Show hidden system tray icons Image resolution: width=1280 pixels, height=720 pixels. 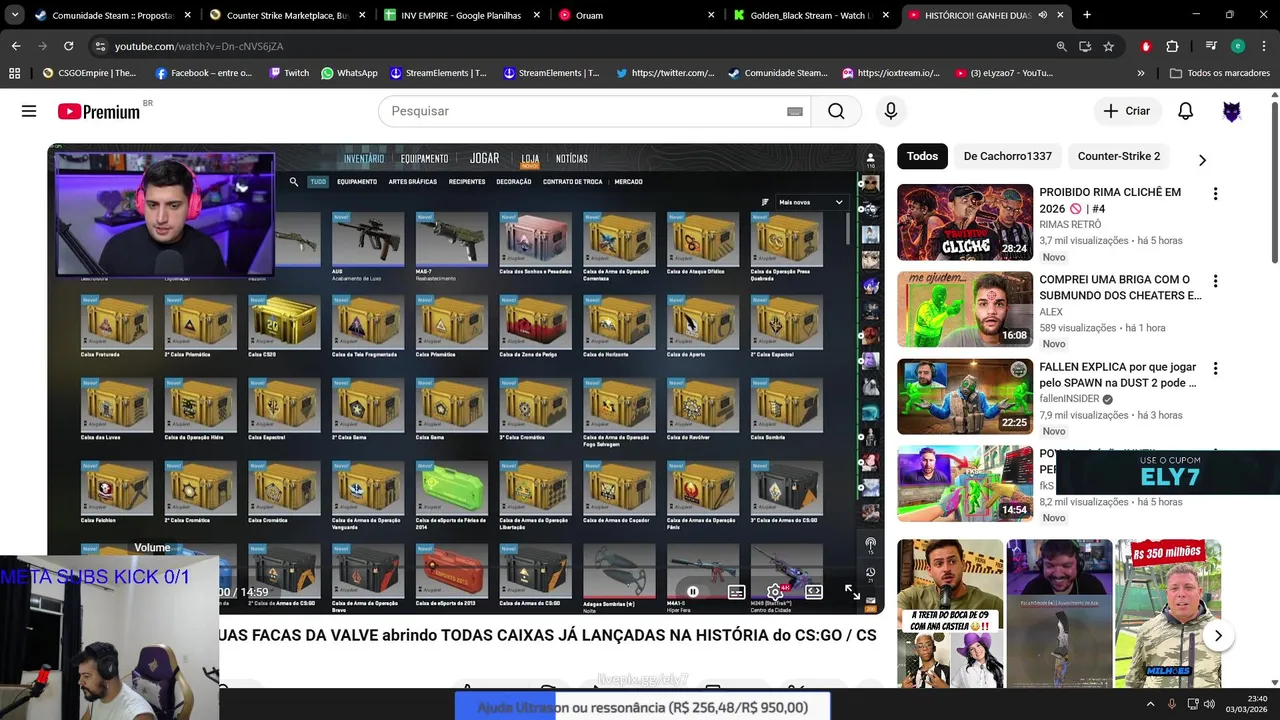(1150, 704)
